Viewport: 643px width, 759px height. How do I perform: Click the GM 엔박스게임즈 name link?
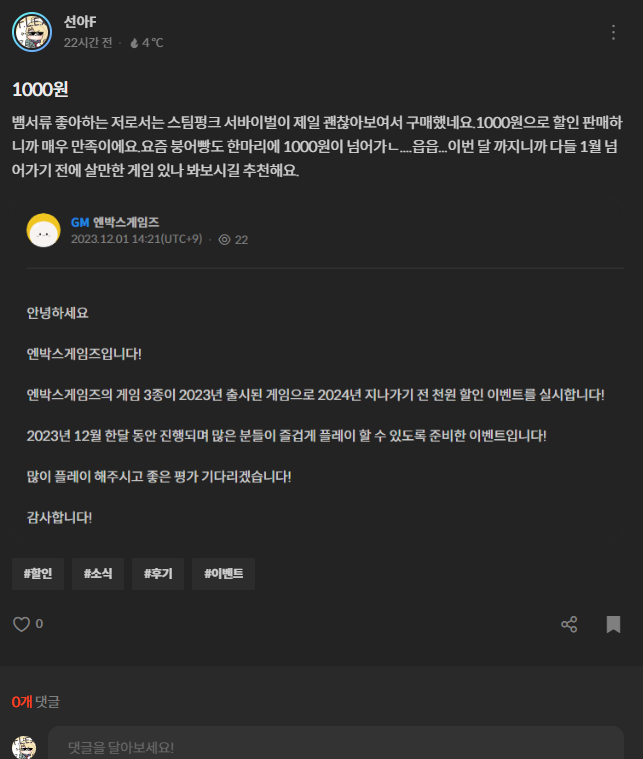(x=115, y=222)
